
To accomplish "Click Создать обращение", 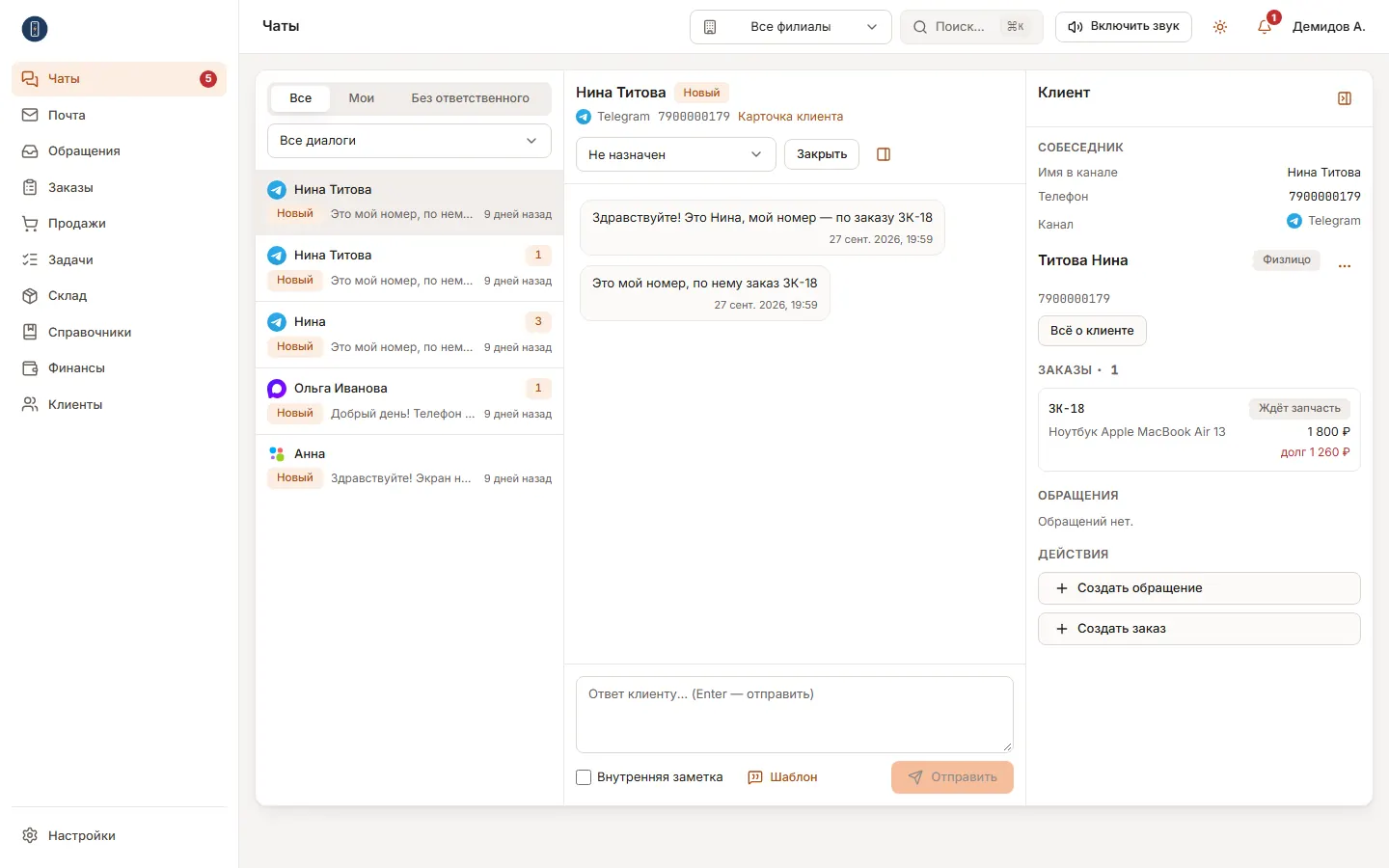I will (x=1199, y=588).
